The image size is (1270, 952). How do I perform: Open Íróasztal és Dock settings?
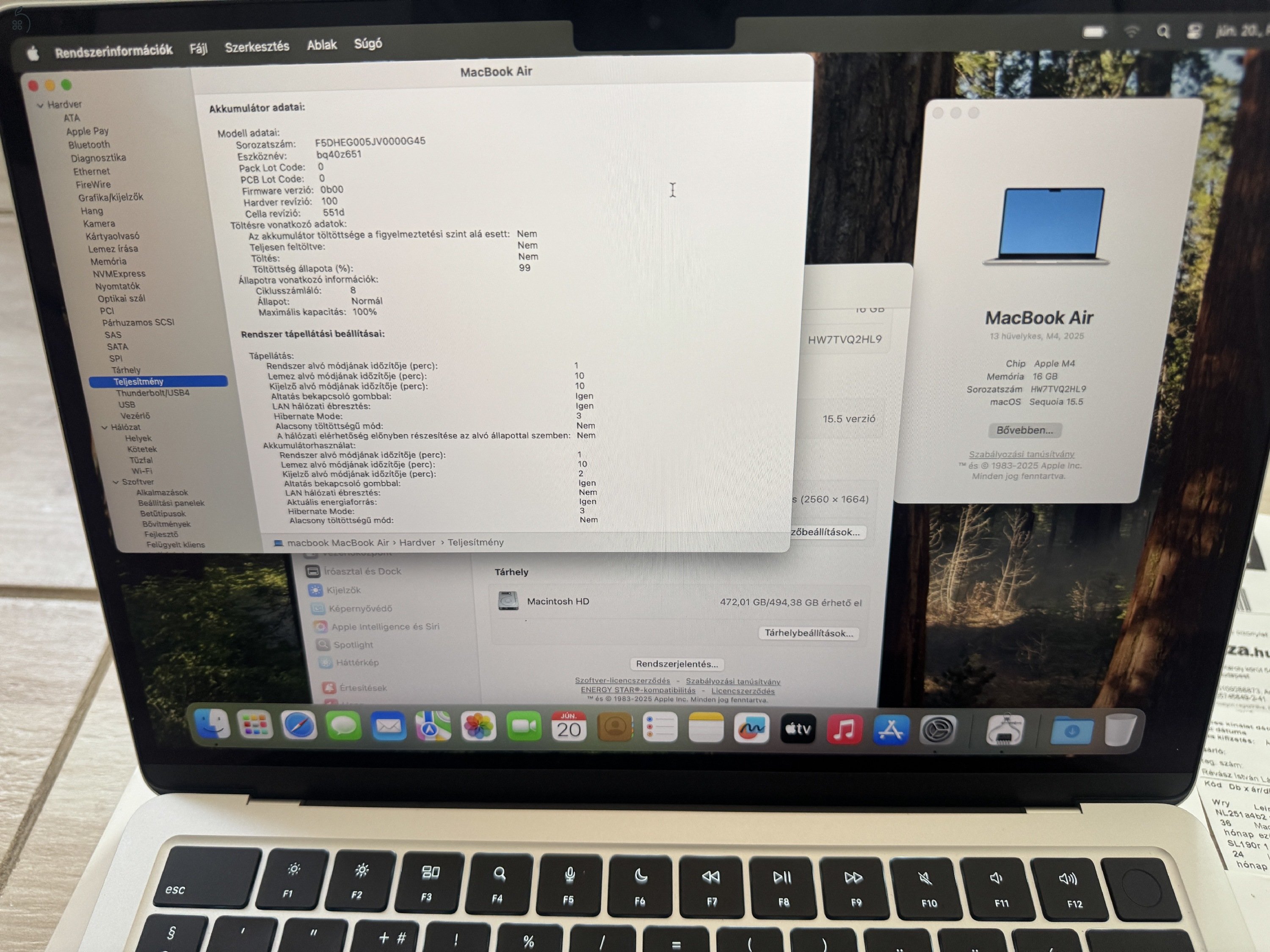[x=353, y=572]
